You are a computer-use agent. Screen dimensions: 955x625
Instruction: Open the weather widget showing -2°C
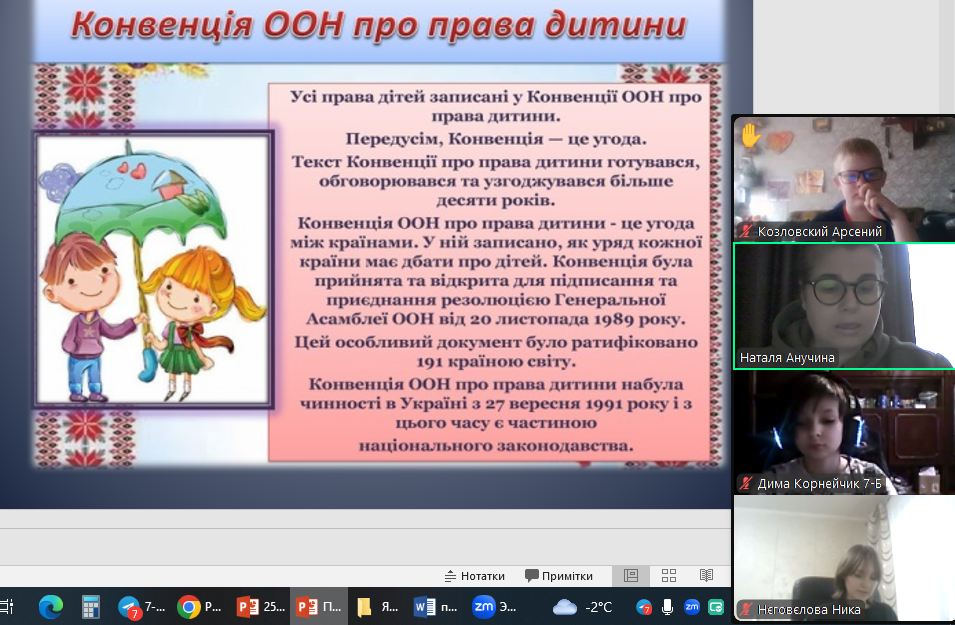582,607
